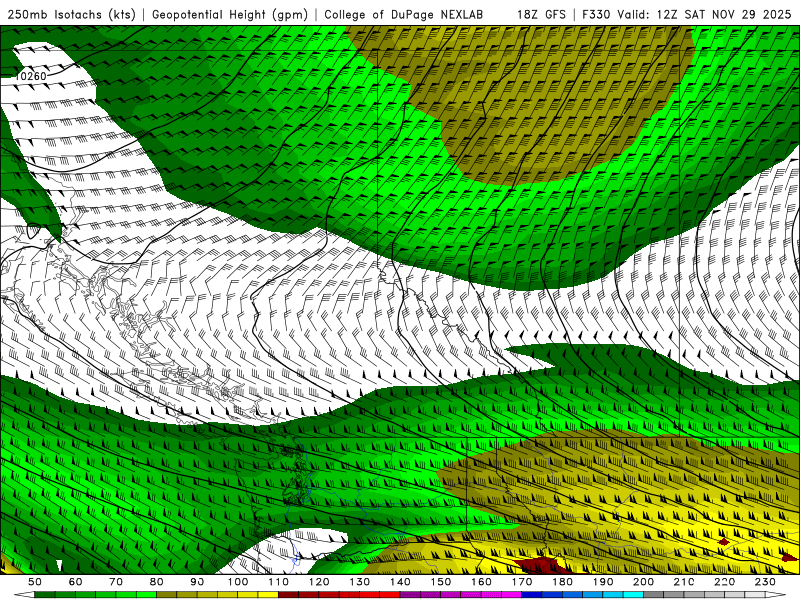The image size is (800, 600).
Task: Pick the bright yellow swatch left of 110
Action: (268, 595)
